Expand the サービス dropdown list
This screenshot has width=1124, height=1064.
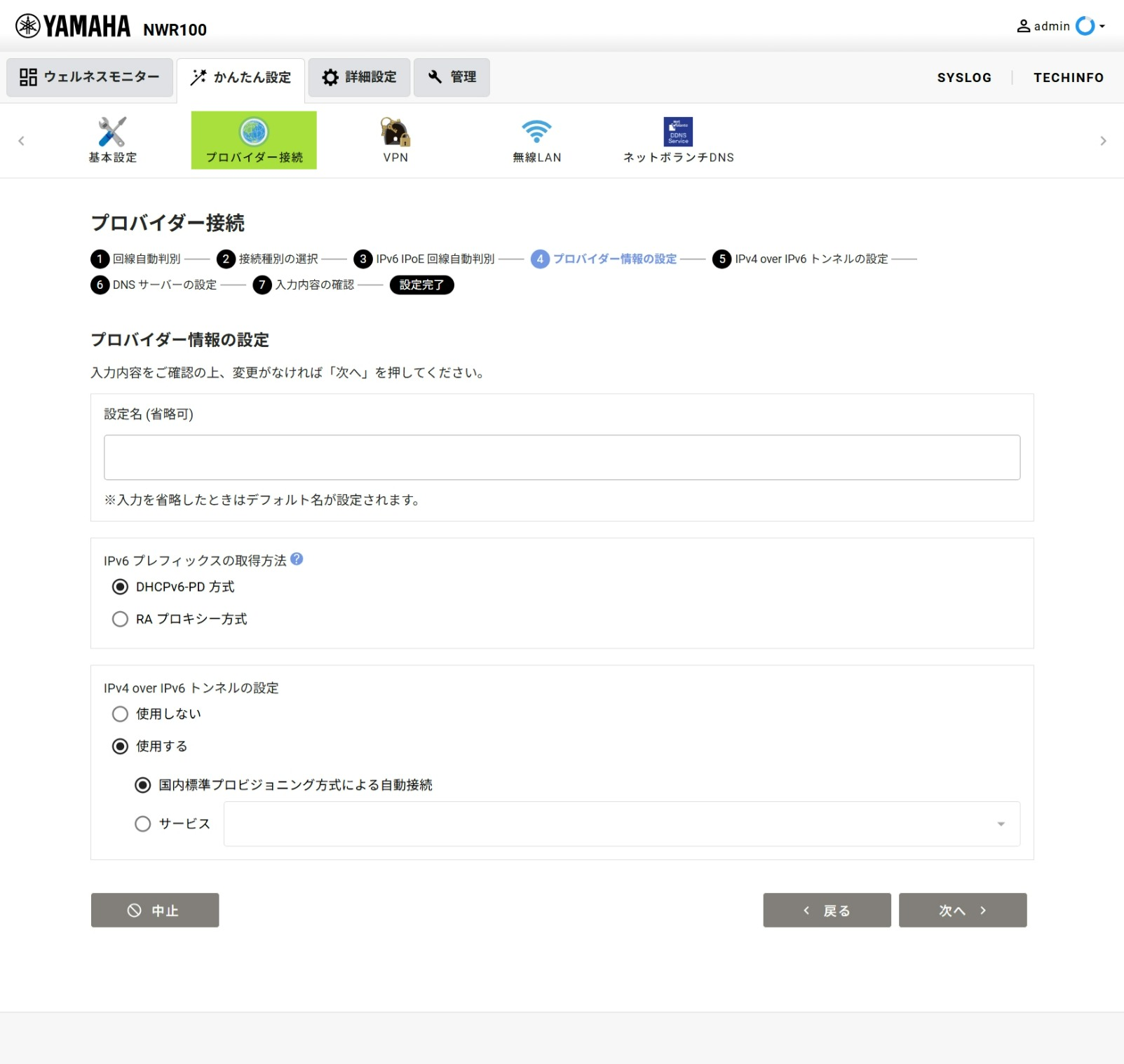(x=621, y=824)
